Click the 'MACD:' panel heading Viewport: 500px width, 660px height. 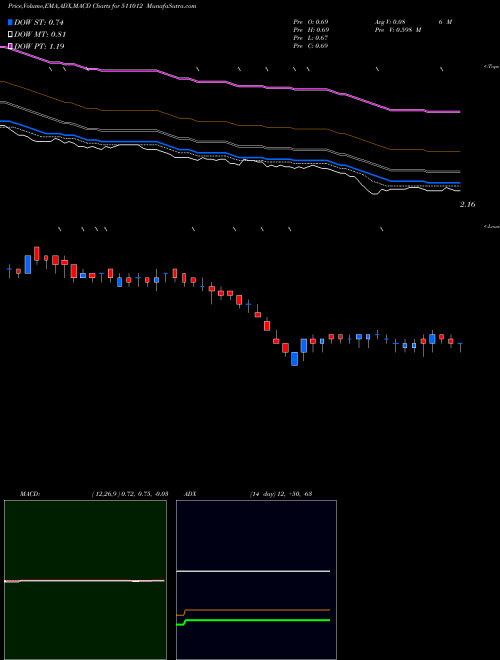(x=29, y=494)
